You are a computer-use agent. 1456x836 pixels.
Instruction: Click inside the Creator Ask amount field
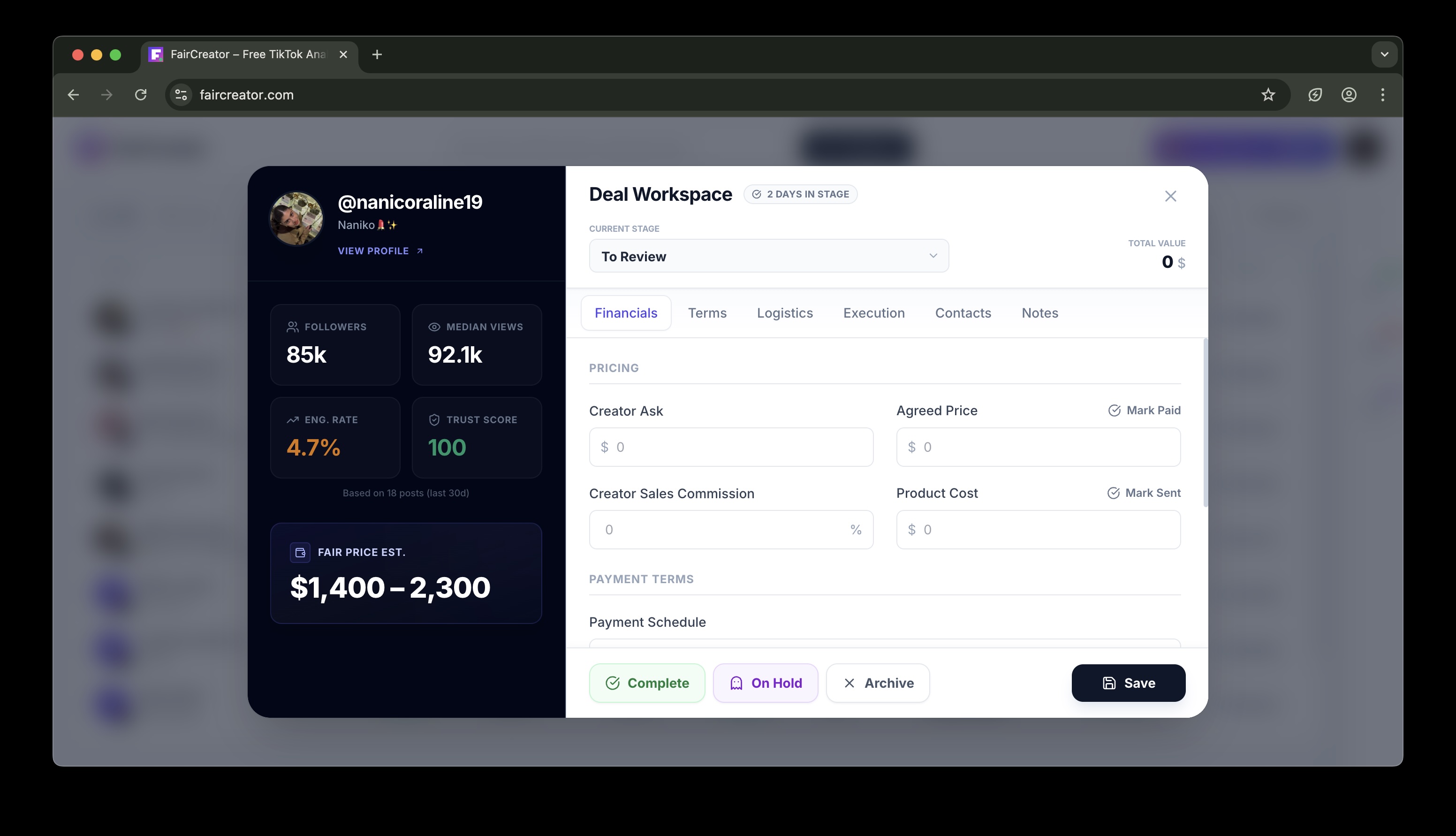coord(731,447)
